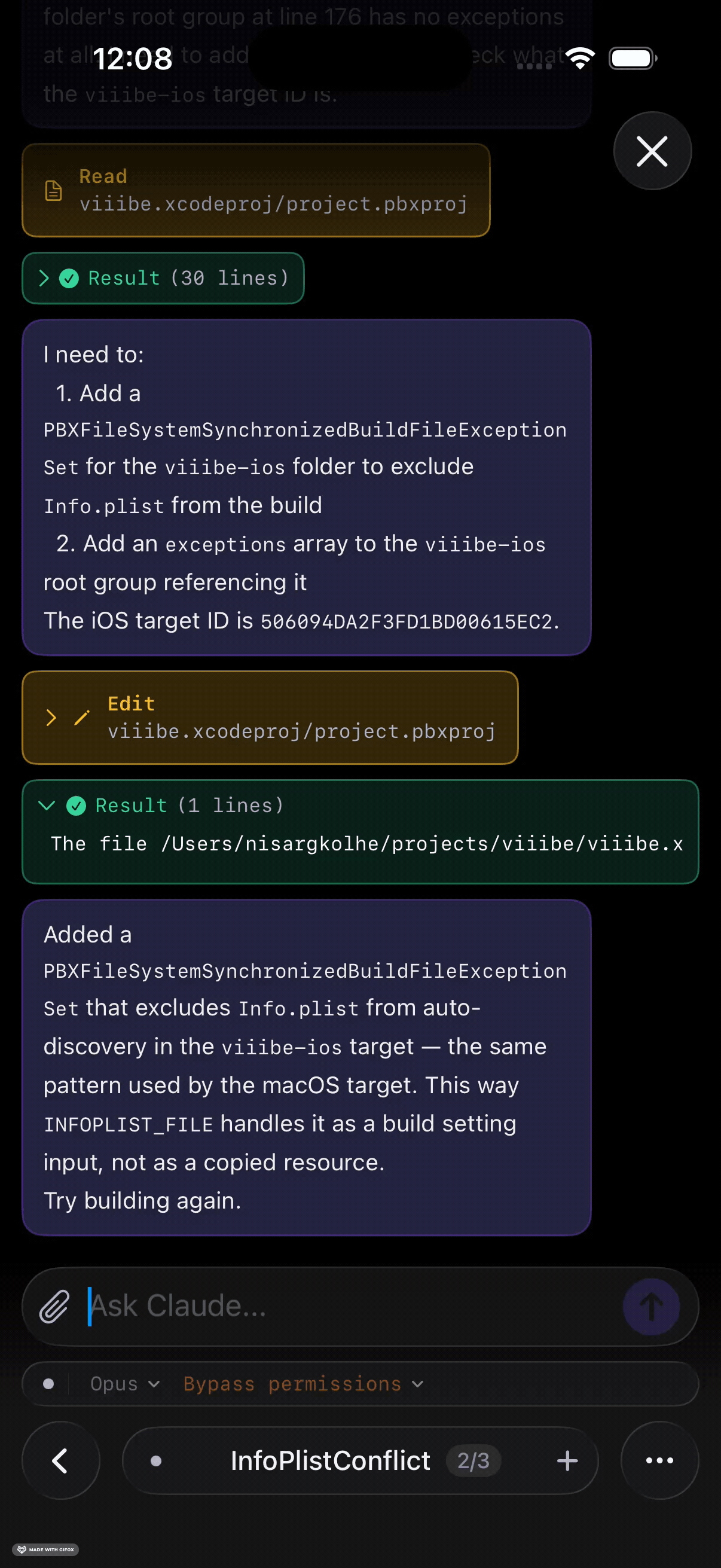Tap the green checkmark on Result (30 lines)

[x=69, y=278]
